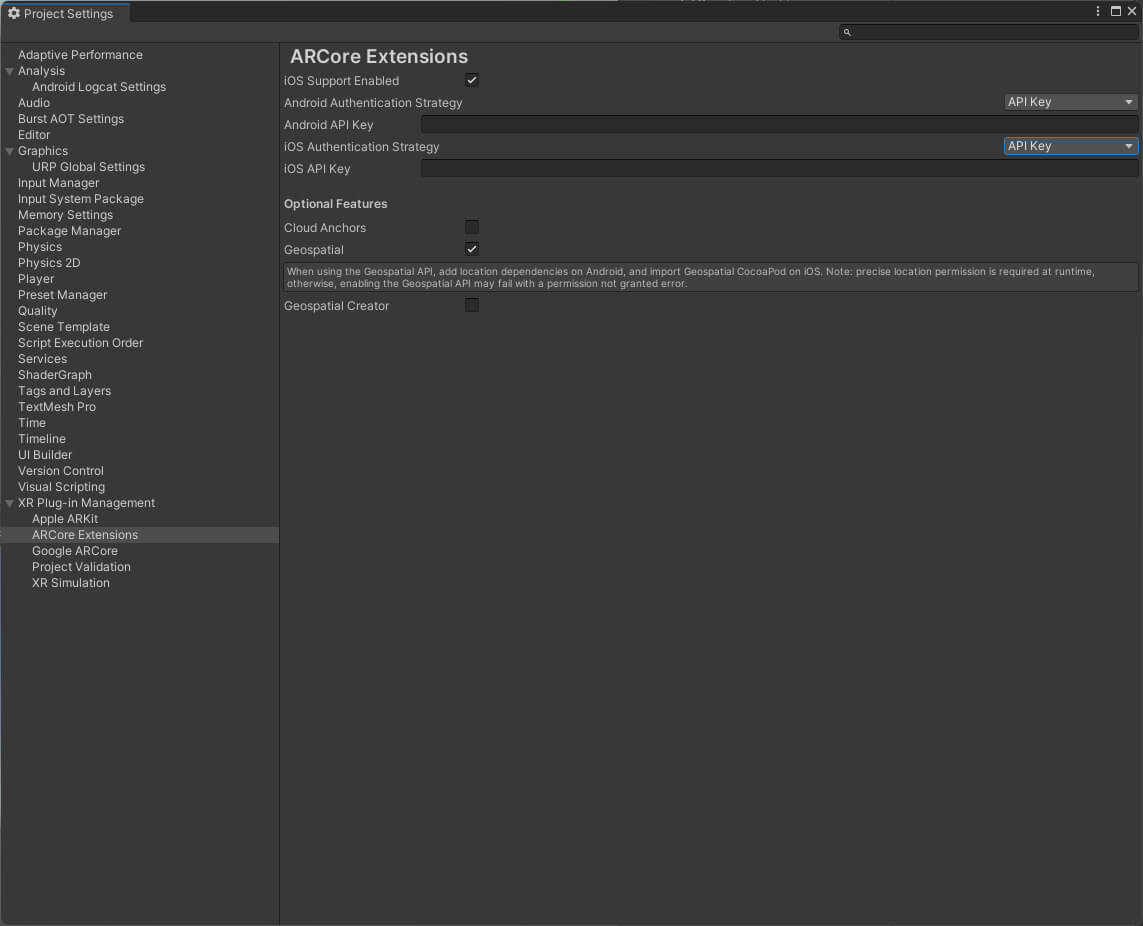The height and width of the screenshot is (926, 1143).
Task: Open XR Simulation settings
Action: (71, 584)
